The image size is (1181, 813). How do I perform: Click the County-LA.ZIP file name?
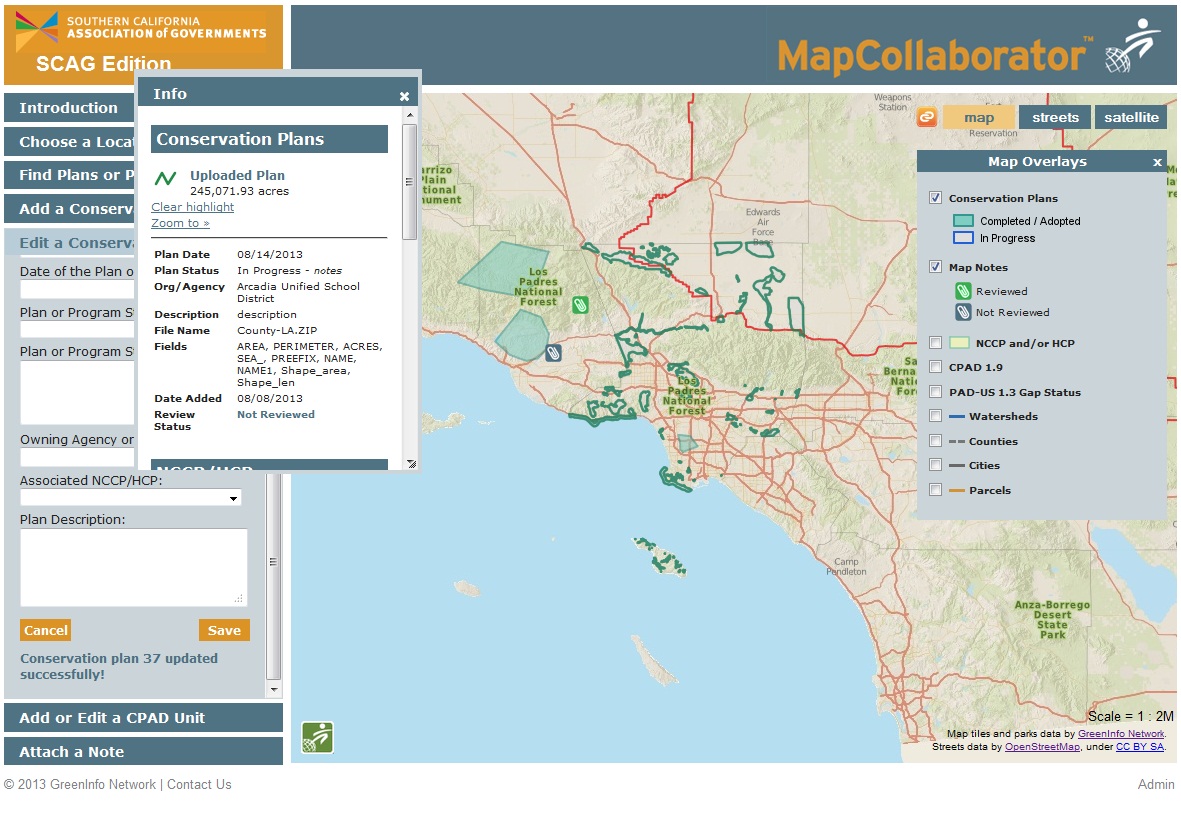click(x=277, y=330)
